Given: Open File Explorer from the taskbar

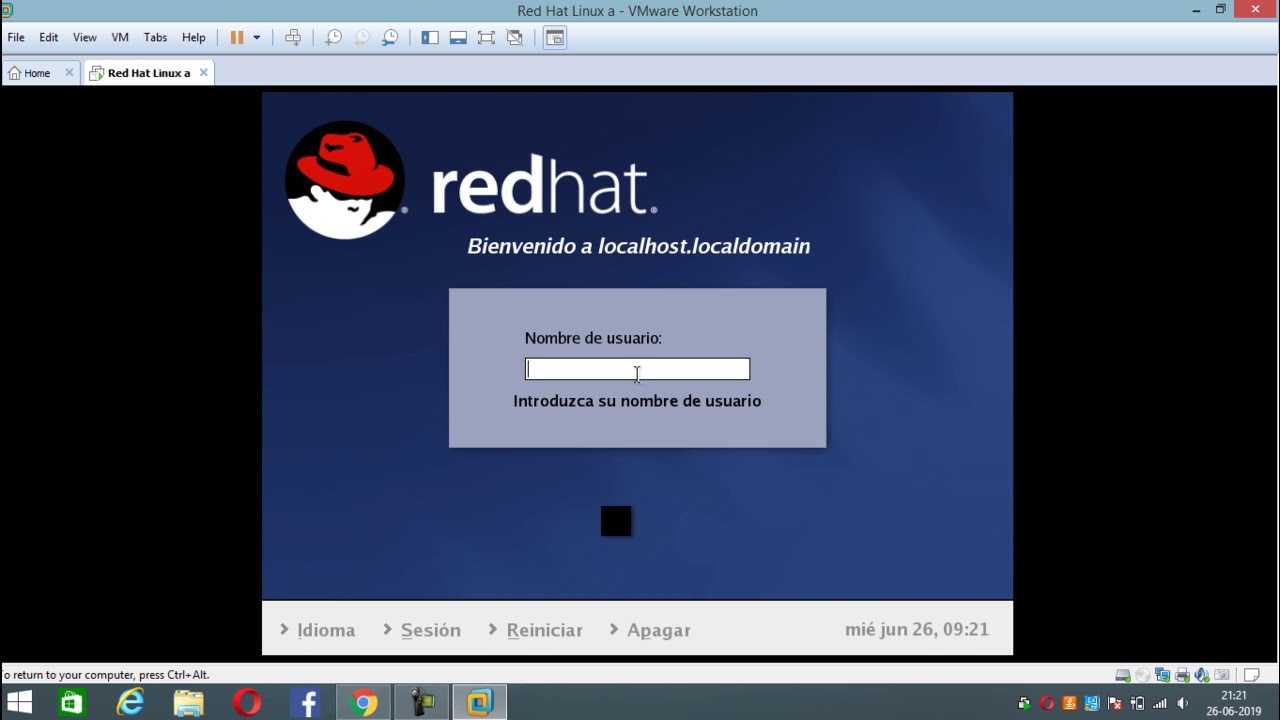Looking at the screenshot, I should [188, 703].
